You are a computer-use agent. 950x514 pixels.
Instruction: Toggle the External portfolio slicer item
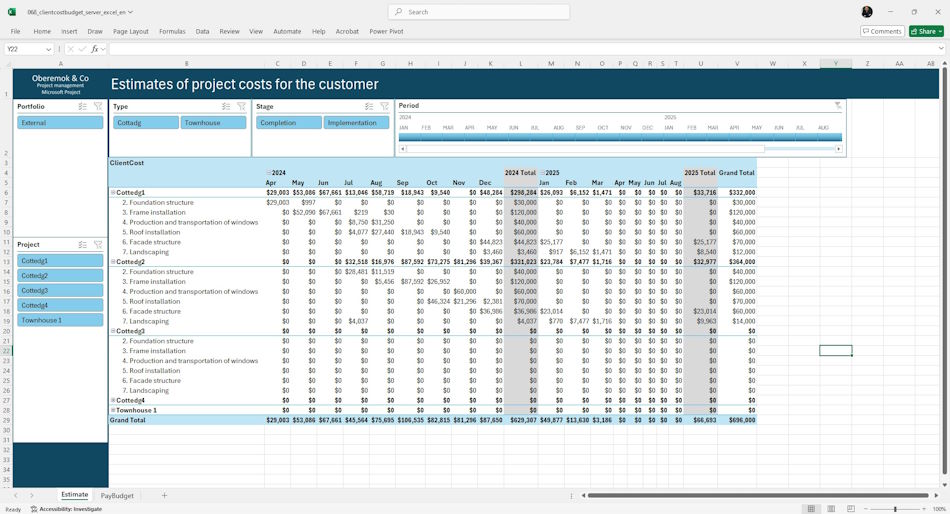pos(60,122)
